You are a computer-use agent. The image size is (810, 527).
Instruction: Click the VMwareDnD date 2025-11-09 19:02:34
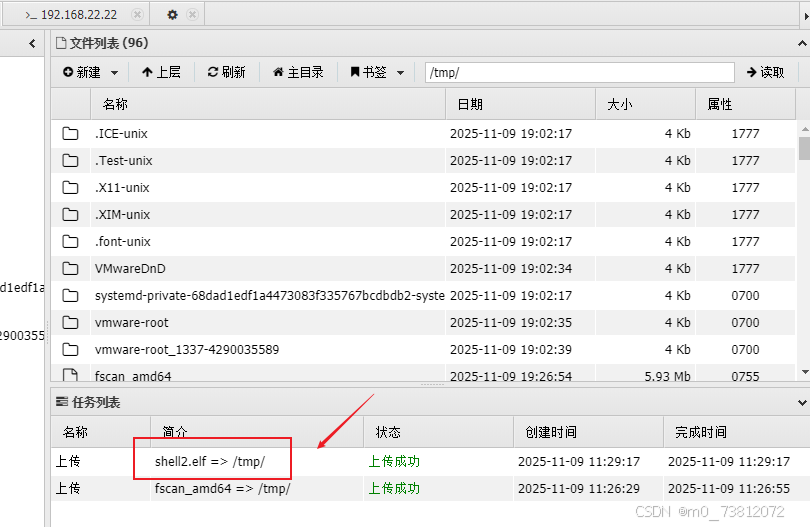click(511, 269)
